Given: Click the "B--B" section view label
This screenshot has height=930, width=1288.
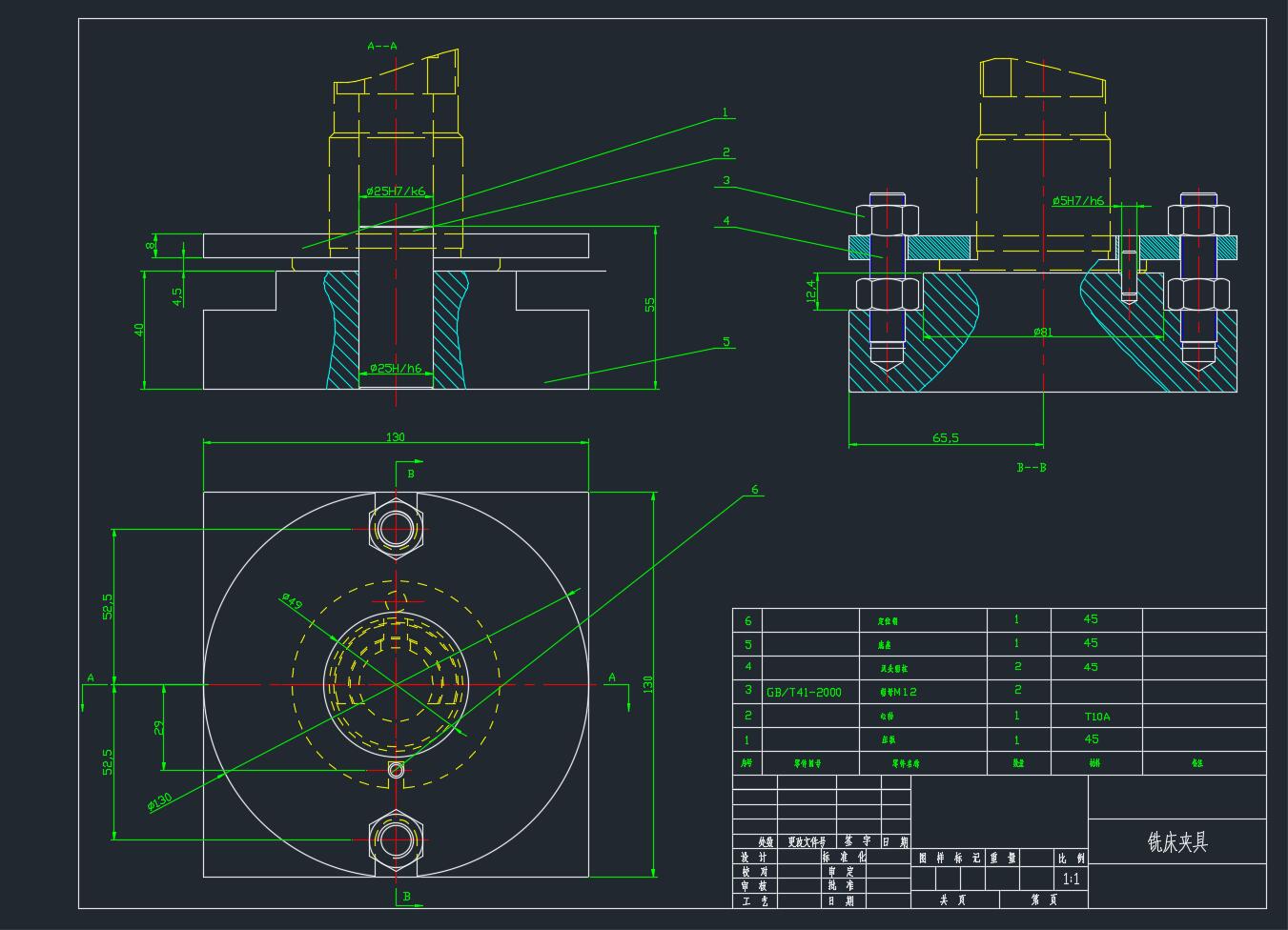Looking at the screenshot, I should [1032, 468].
